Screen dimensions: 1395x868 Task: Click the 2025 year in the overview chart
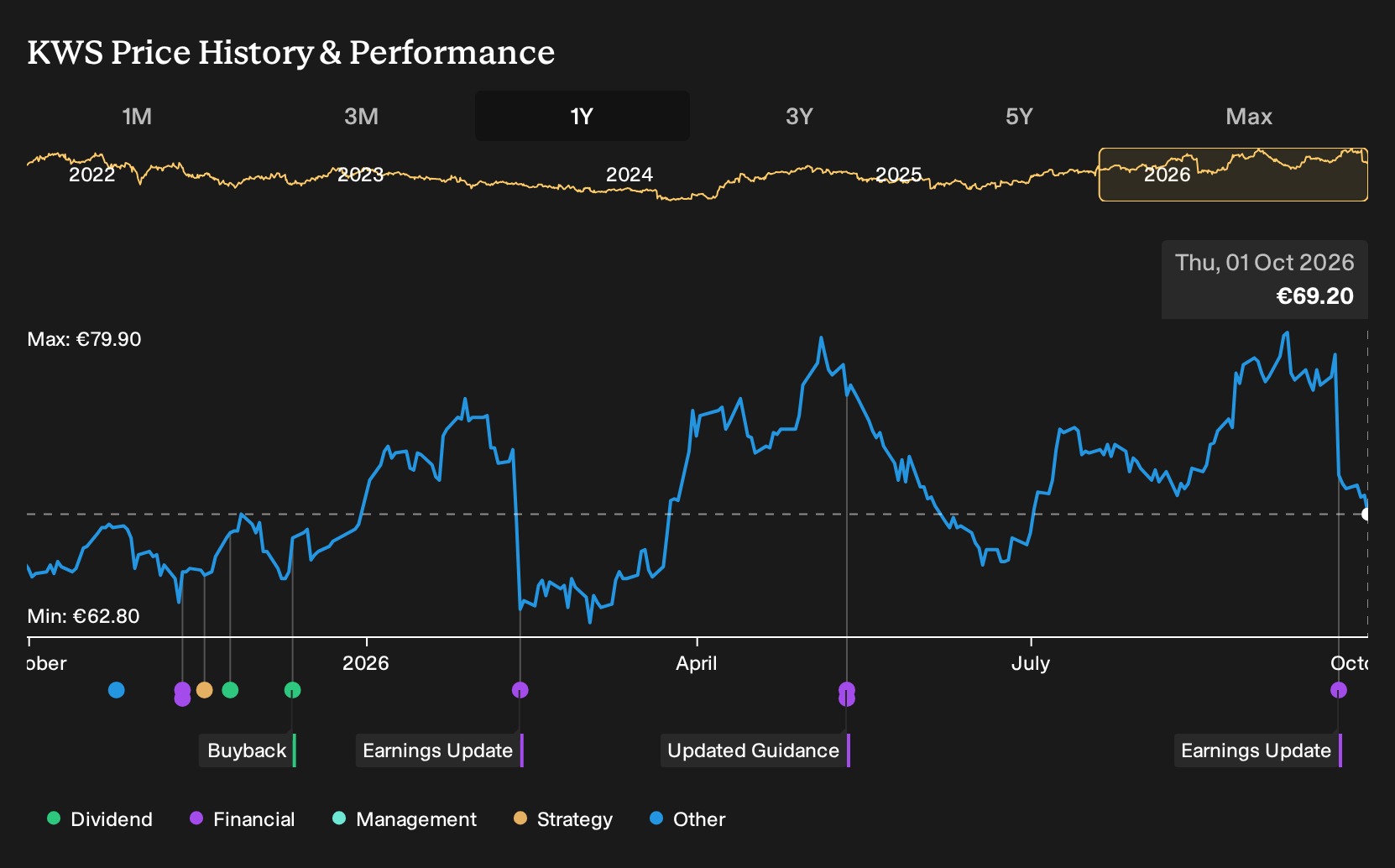(899, 175)
